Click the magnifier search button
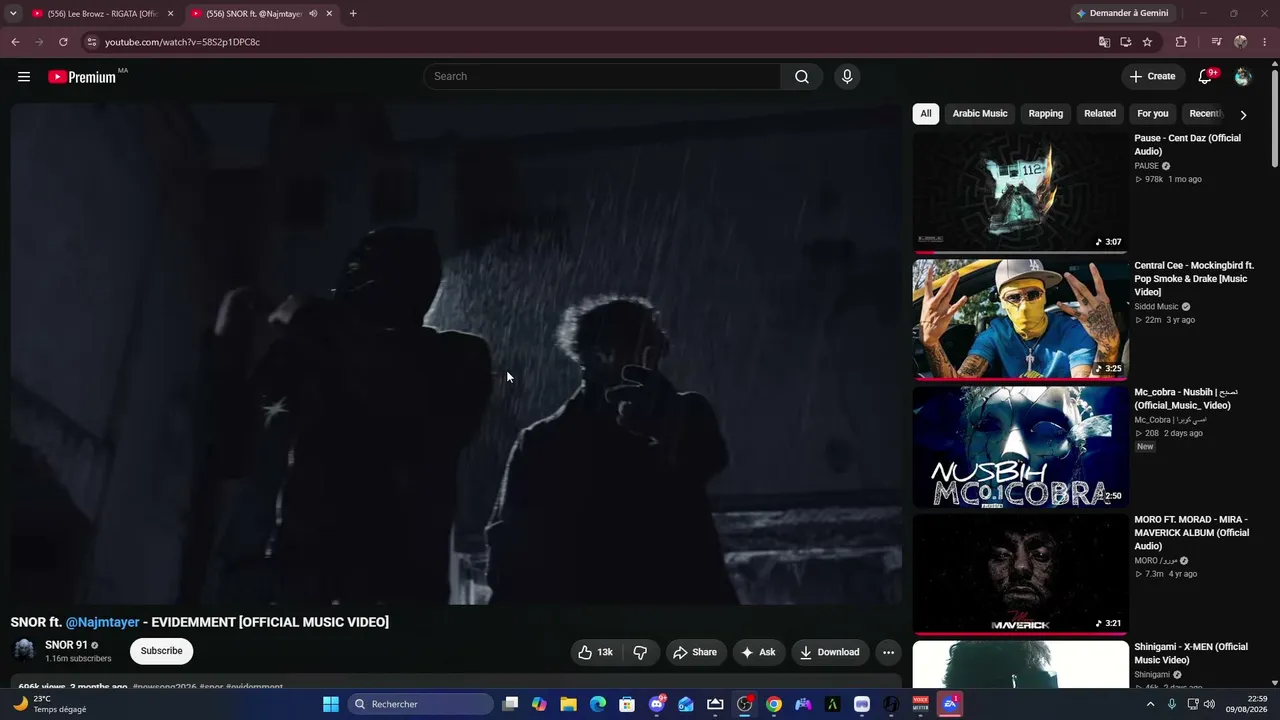Viewport: 1280px width, 720px height. [802, 77]
